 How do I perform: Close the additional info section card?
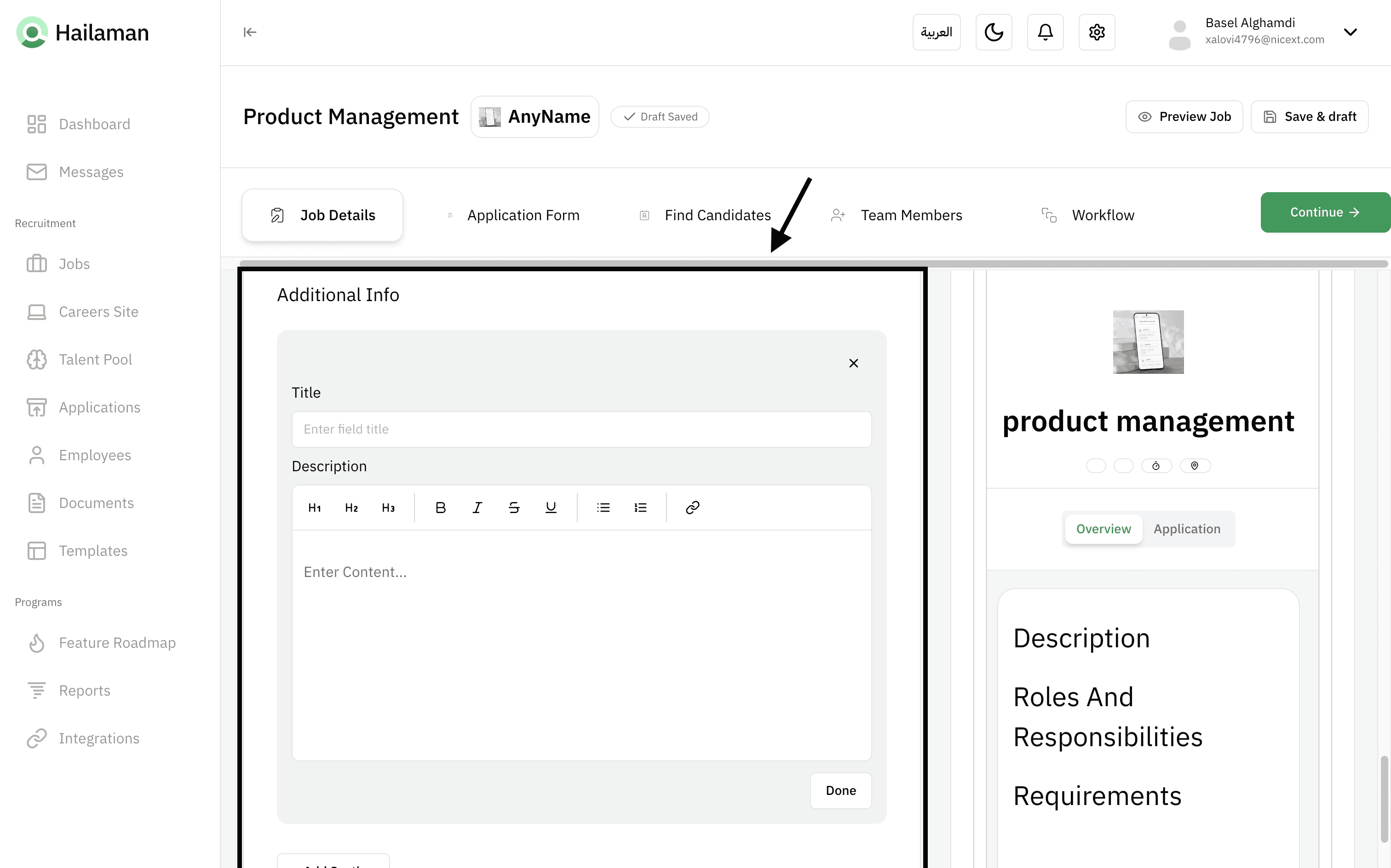tap(853, 363)
